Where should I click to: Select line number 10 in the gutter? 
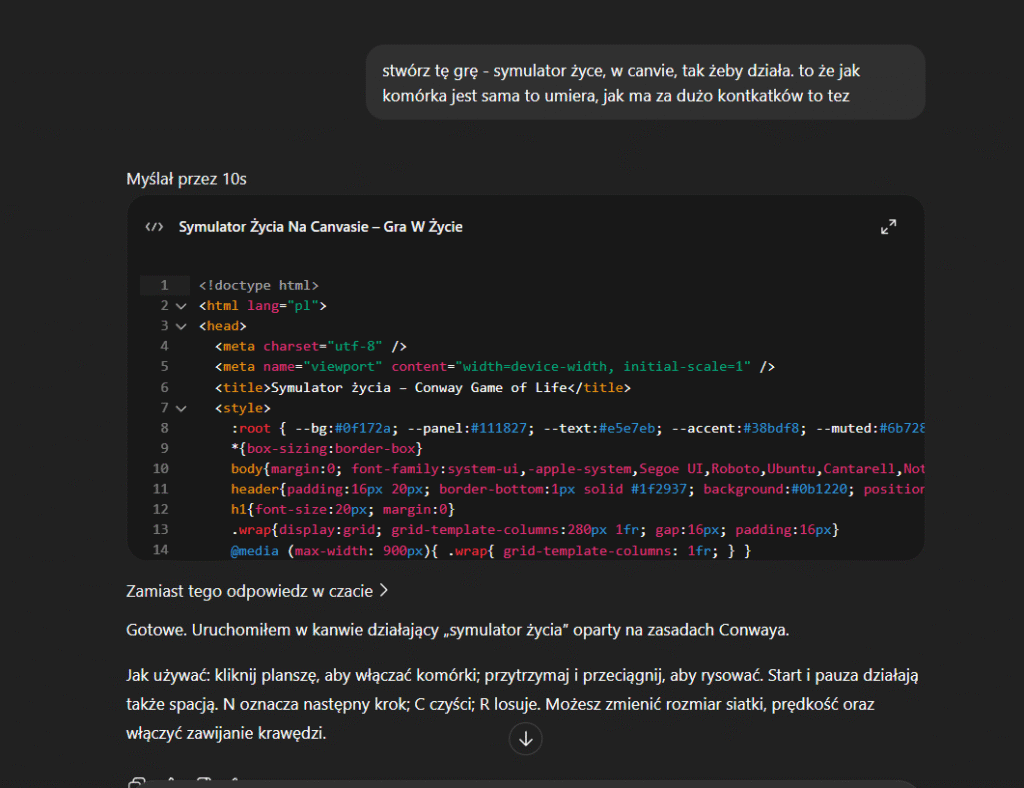tap(161, 469)
